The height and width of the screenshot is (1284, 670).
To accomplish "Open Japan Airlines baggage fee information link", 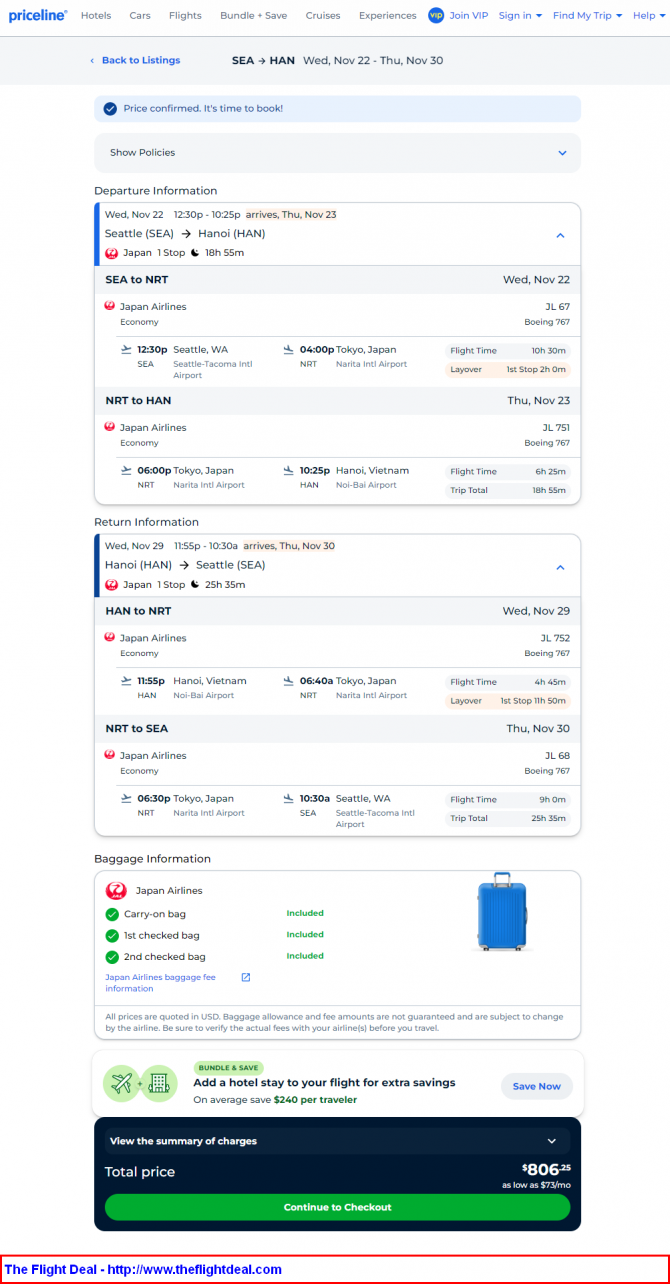I will (160, 983).
